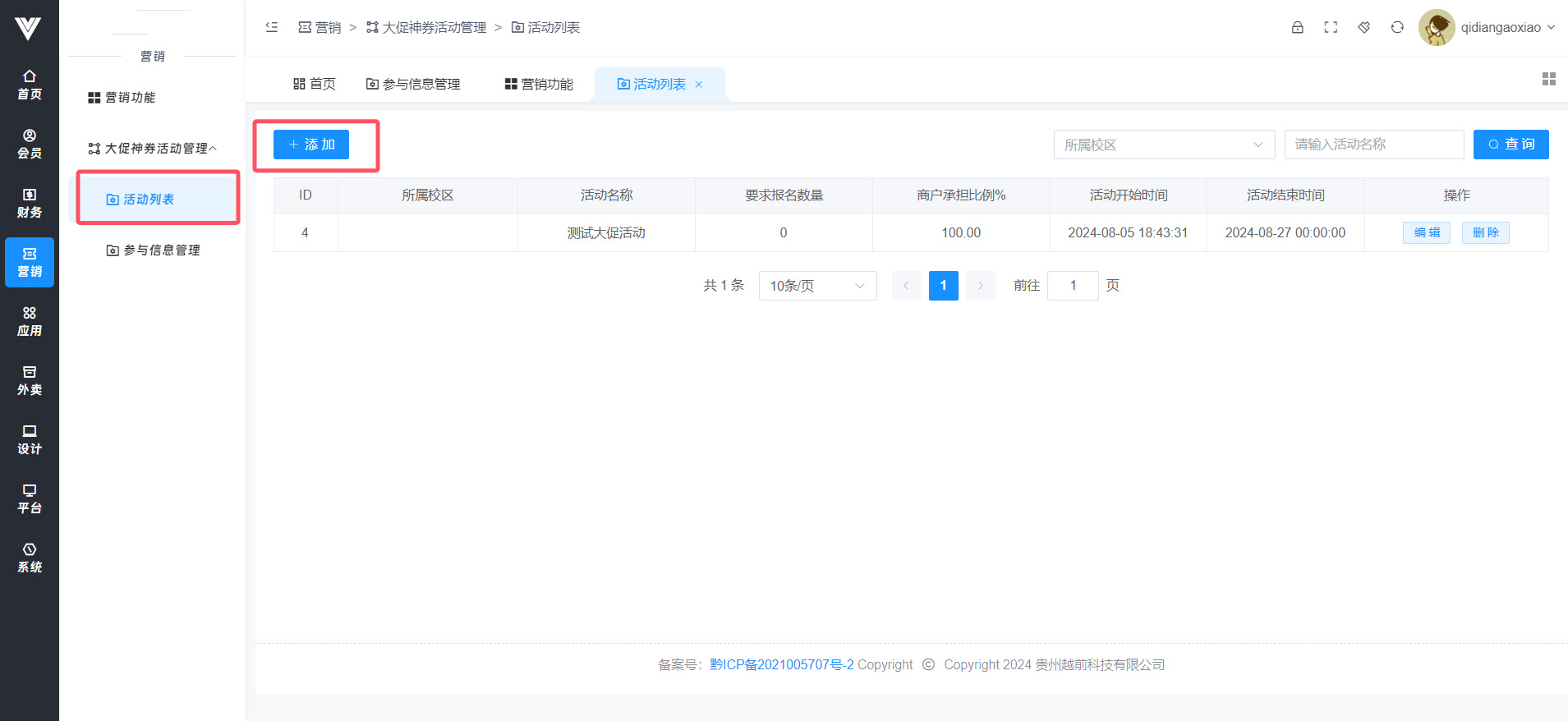1568x721 pixels.
Task: Open the tab grid menu icon
Action: (1548, 79)
